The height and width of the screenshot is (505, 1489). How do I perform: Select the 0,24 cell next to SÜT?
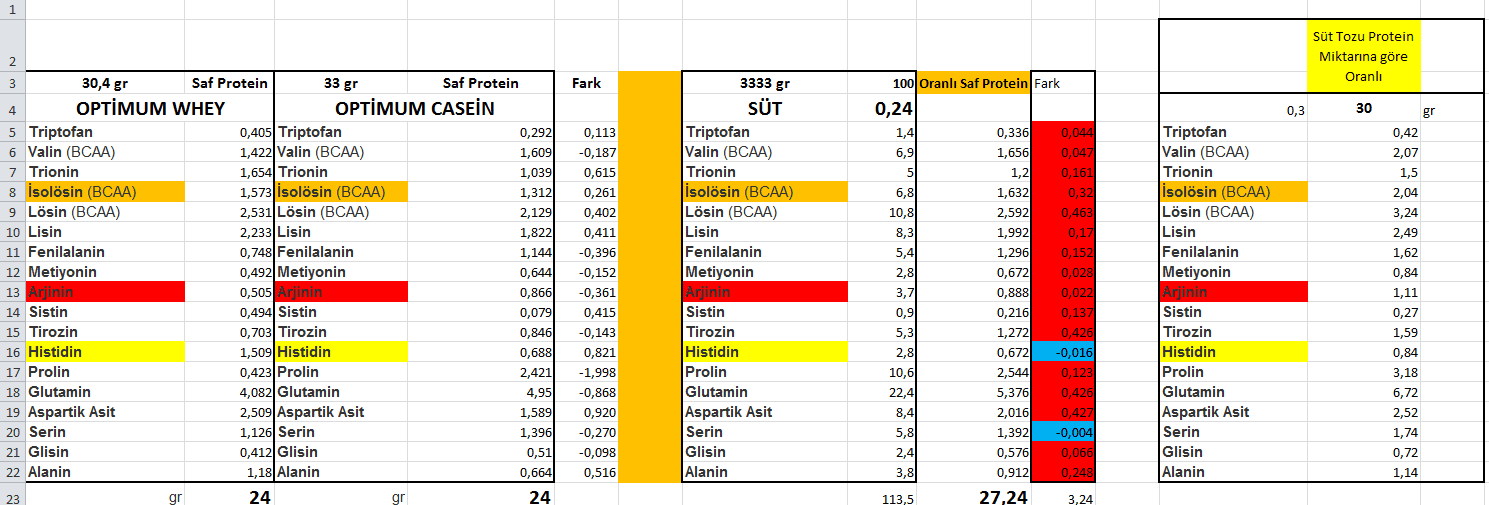tap(881, 109)
